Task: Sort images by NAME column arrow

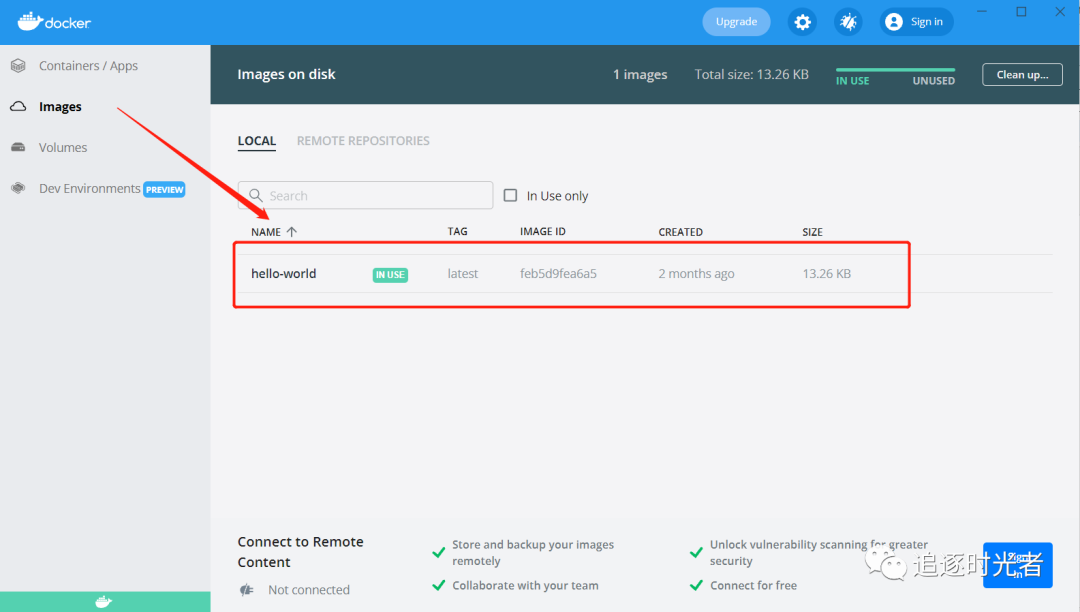Action: tap(292, 232)
